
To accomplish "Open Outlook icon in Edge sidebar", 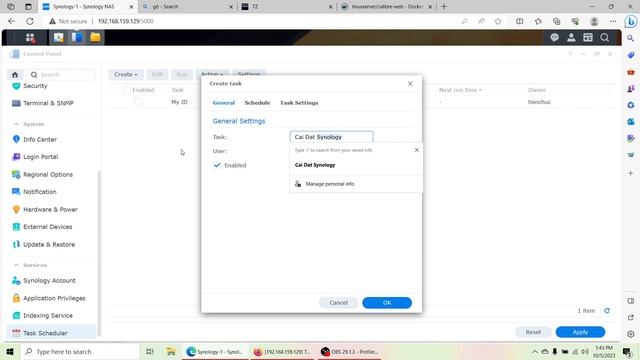I will [631, 122].
